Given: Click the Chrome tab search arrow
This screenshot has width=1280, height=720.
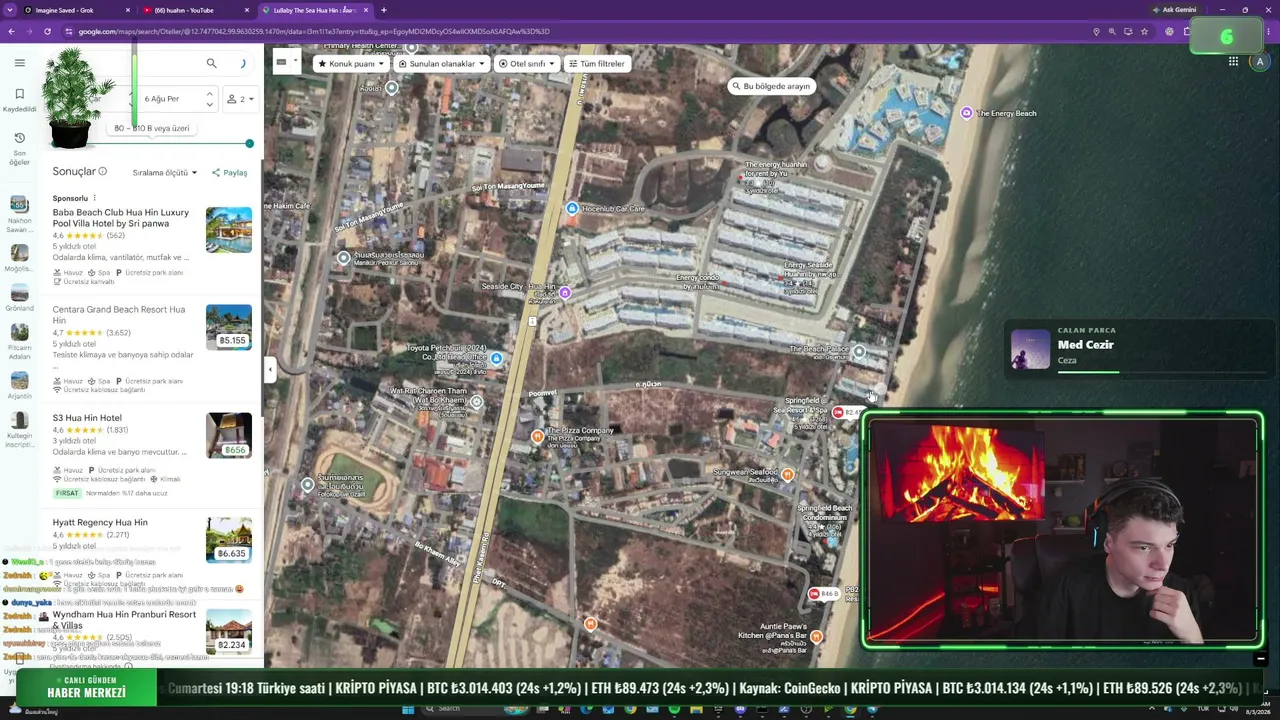Looking at the screenshot, I should (x=9, y=10).
